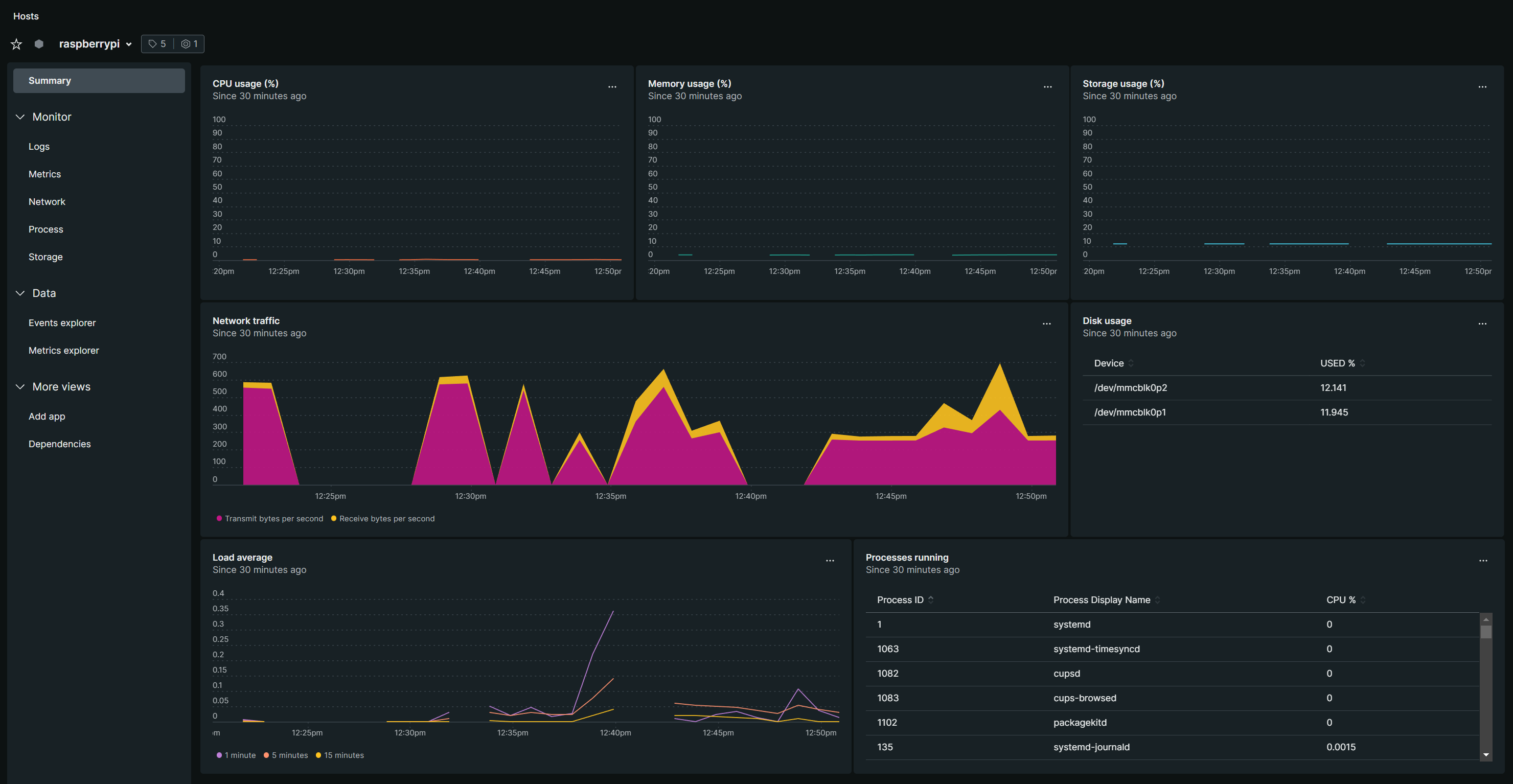Image resolution: width=1513 pixels, height=784 pixels.
Task: Click process ID 1063 cell
Action: 887,650
